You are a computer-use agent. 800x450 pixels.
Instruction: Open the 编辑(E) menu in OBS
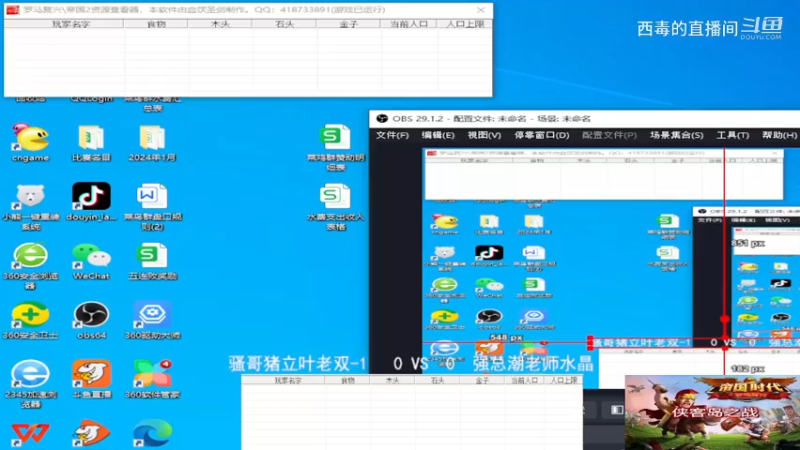coord(438,135)
